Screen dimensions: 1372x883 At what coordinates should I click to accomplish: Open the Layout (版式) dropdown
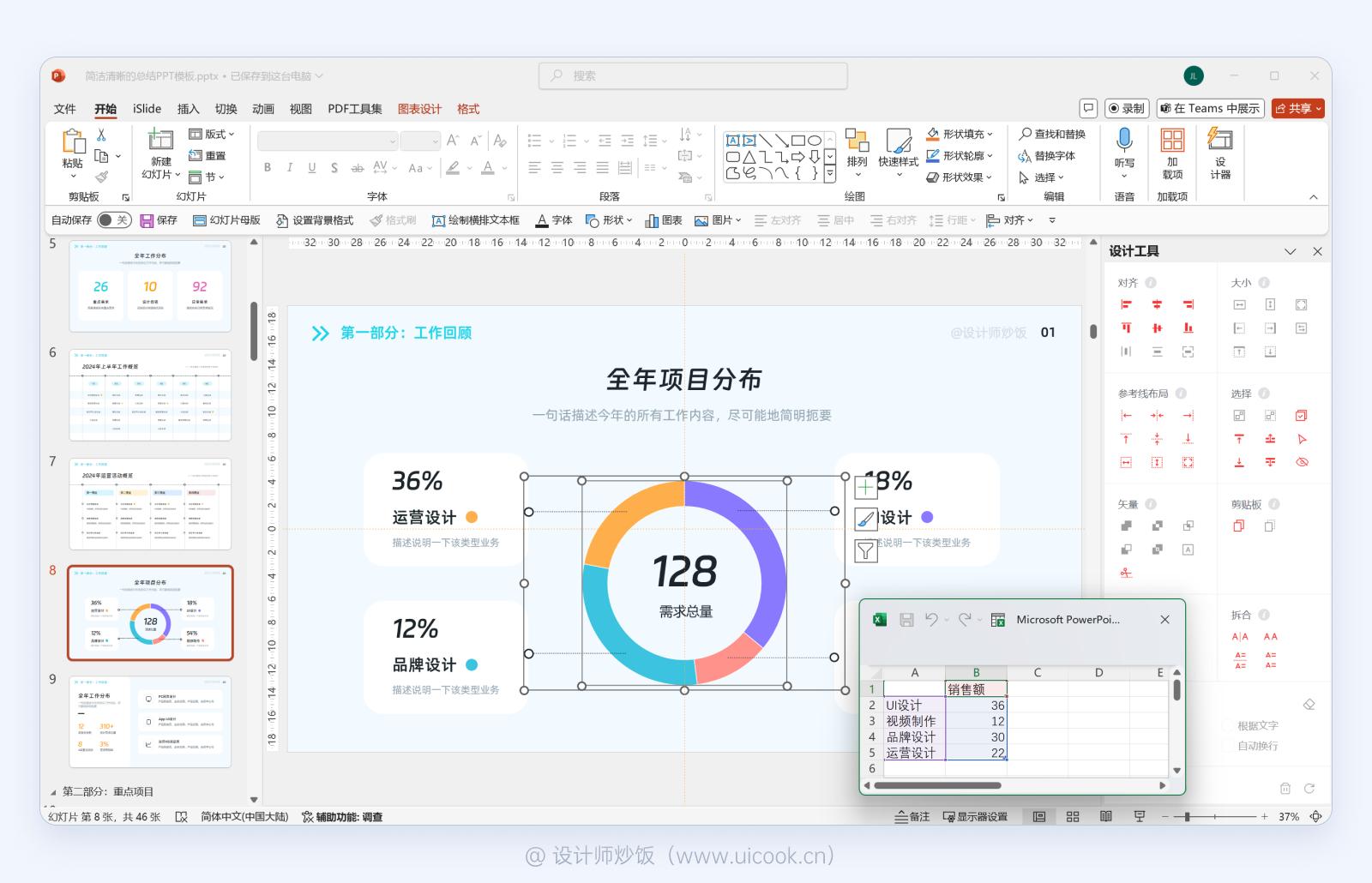coord(211,135)
